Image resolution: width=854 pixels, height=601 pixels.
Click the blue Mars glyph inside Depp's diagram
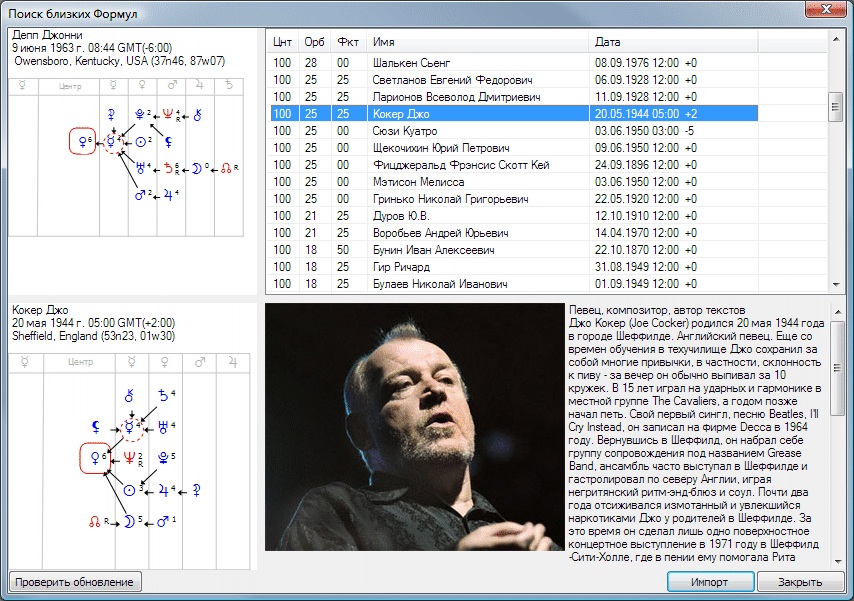pos(141,195)
